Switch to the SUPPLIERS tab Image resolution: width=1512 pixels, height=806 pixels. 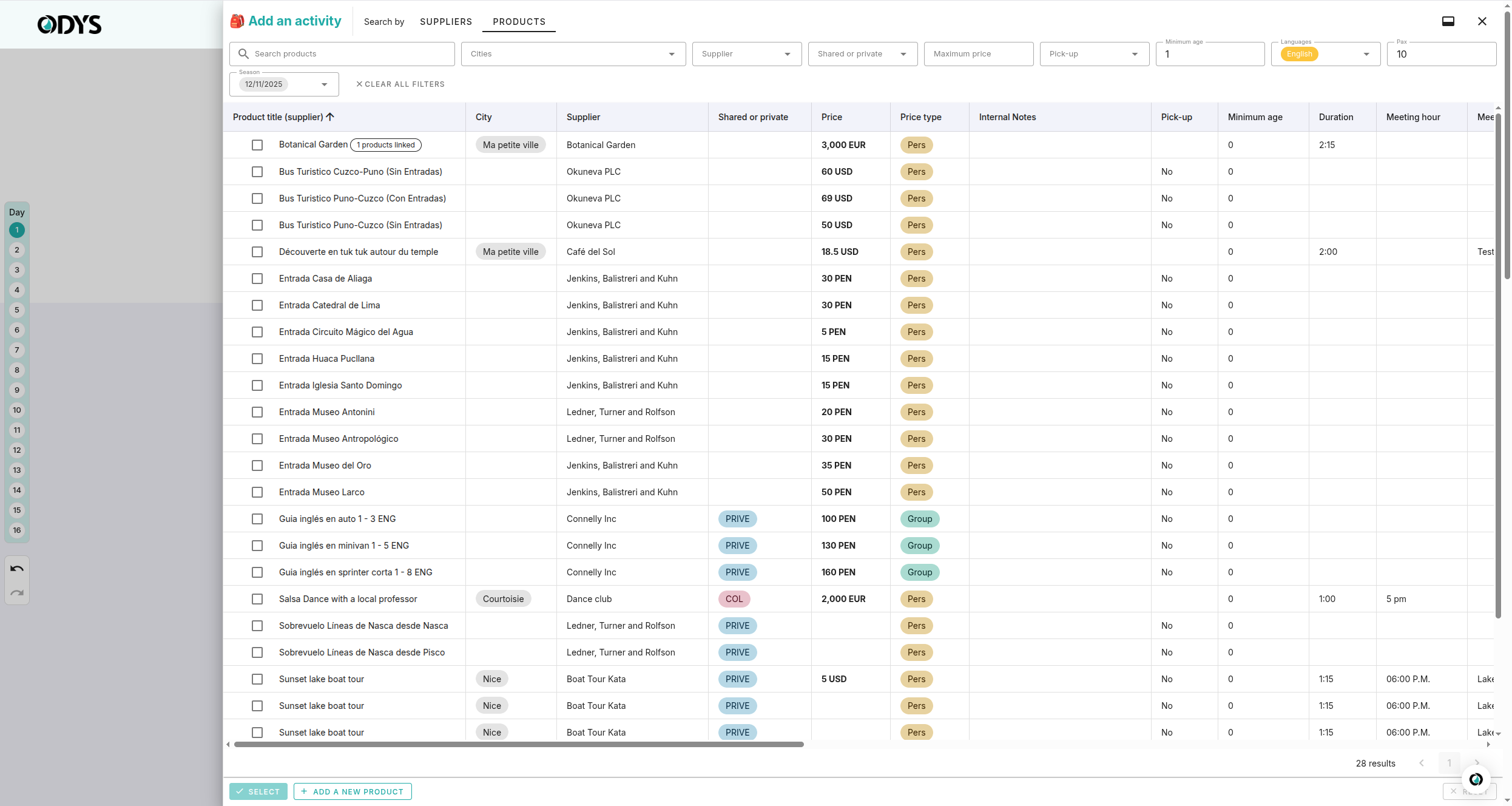pyautogui.click(x=446, y=22)
